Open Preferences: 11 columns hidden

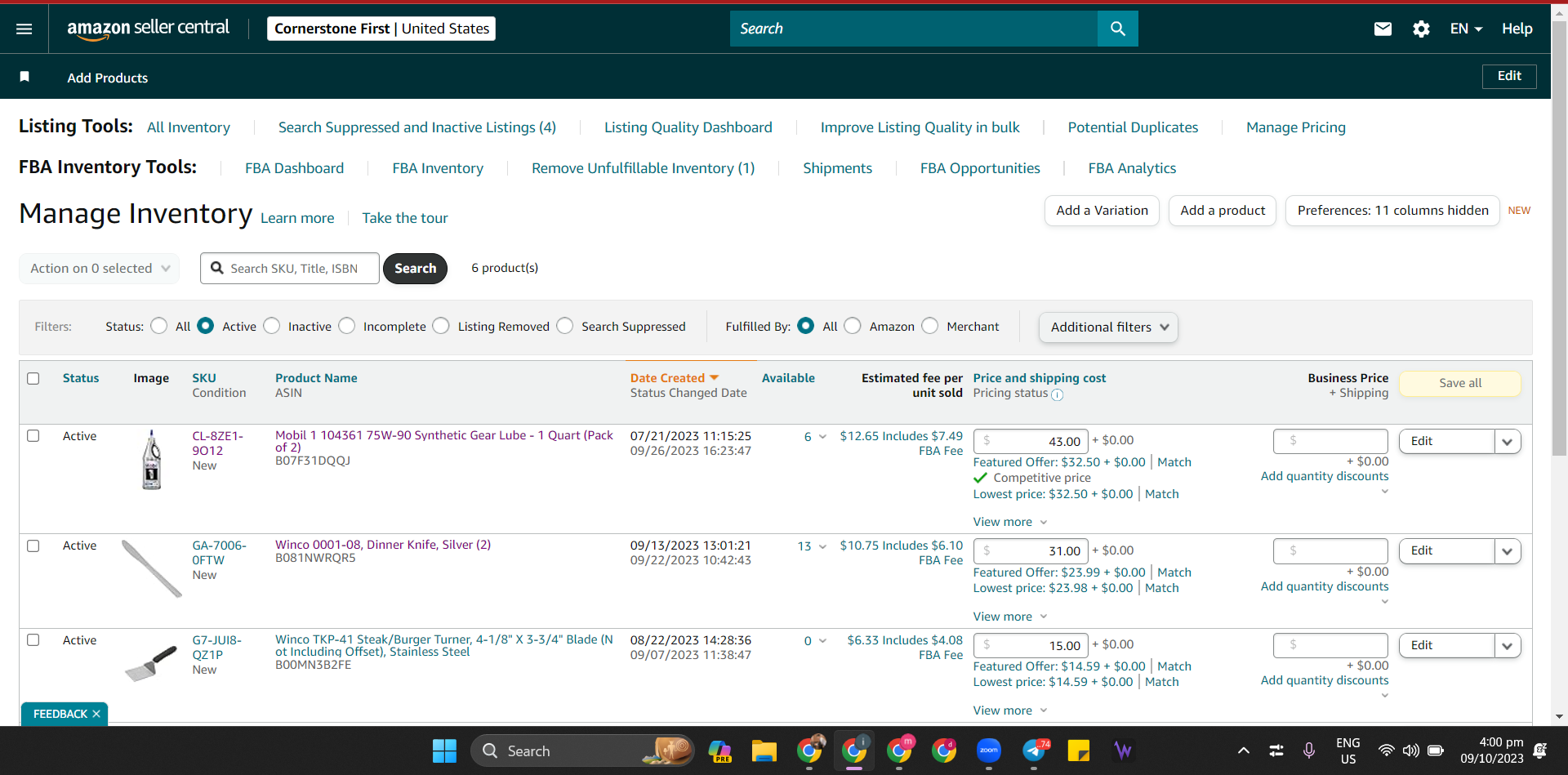point(1392,211)
